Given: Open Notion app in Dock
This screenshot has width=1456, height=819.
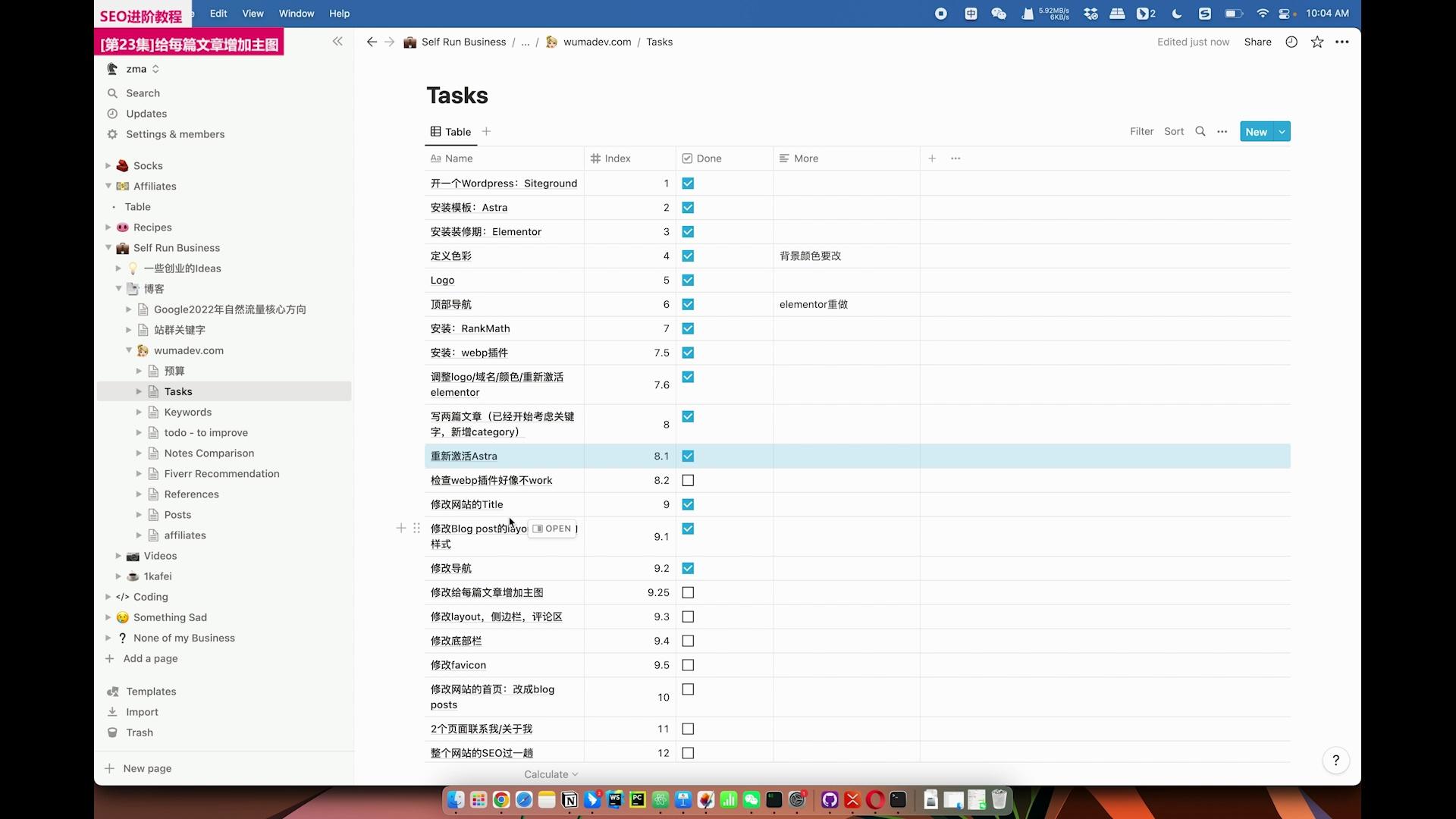Looking at the screenshot, I should point(570,800).
